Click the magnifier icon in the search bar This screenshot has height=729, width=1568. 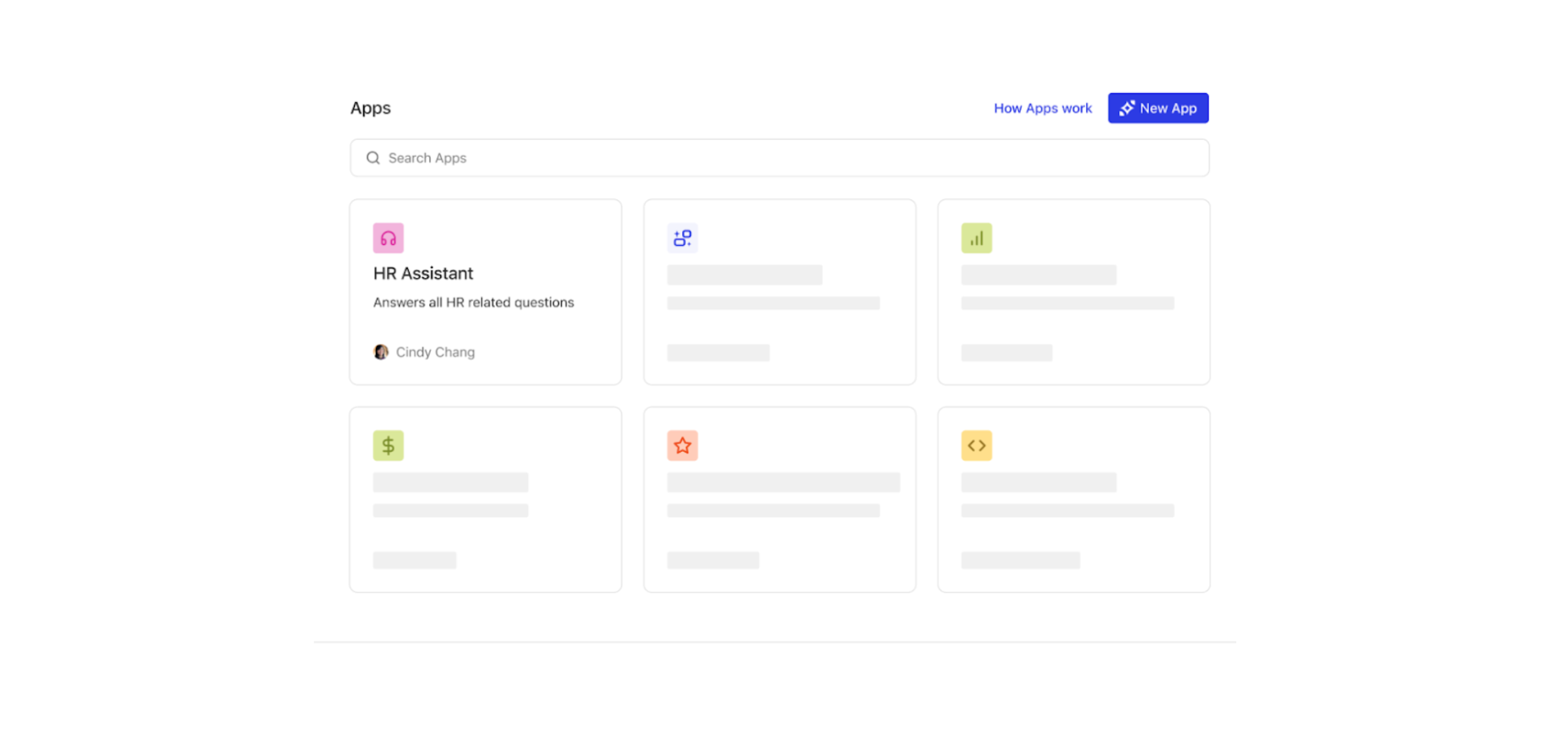373,158
